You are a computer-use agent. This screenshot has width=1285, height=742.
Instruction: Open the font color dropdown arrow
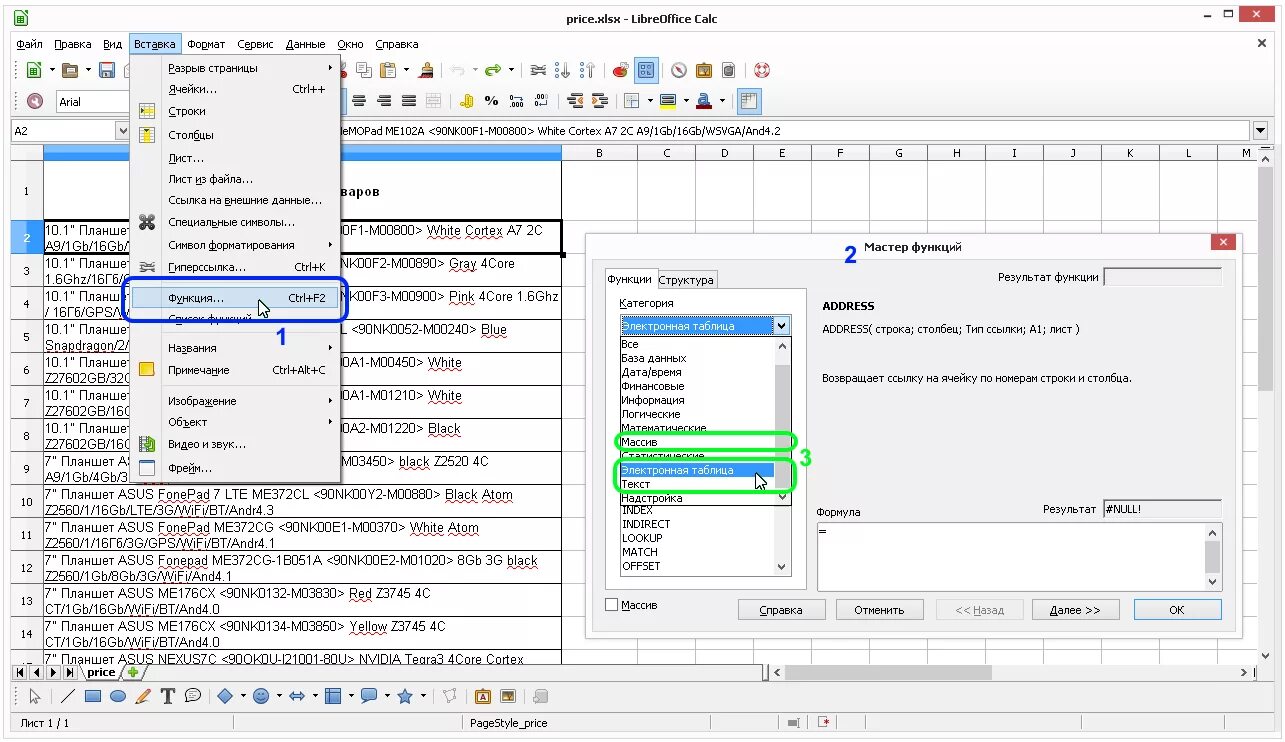pos(721,101)
